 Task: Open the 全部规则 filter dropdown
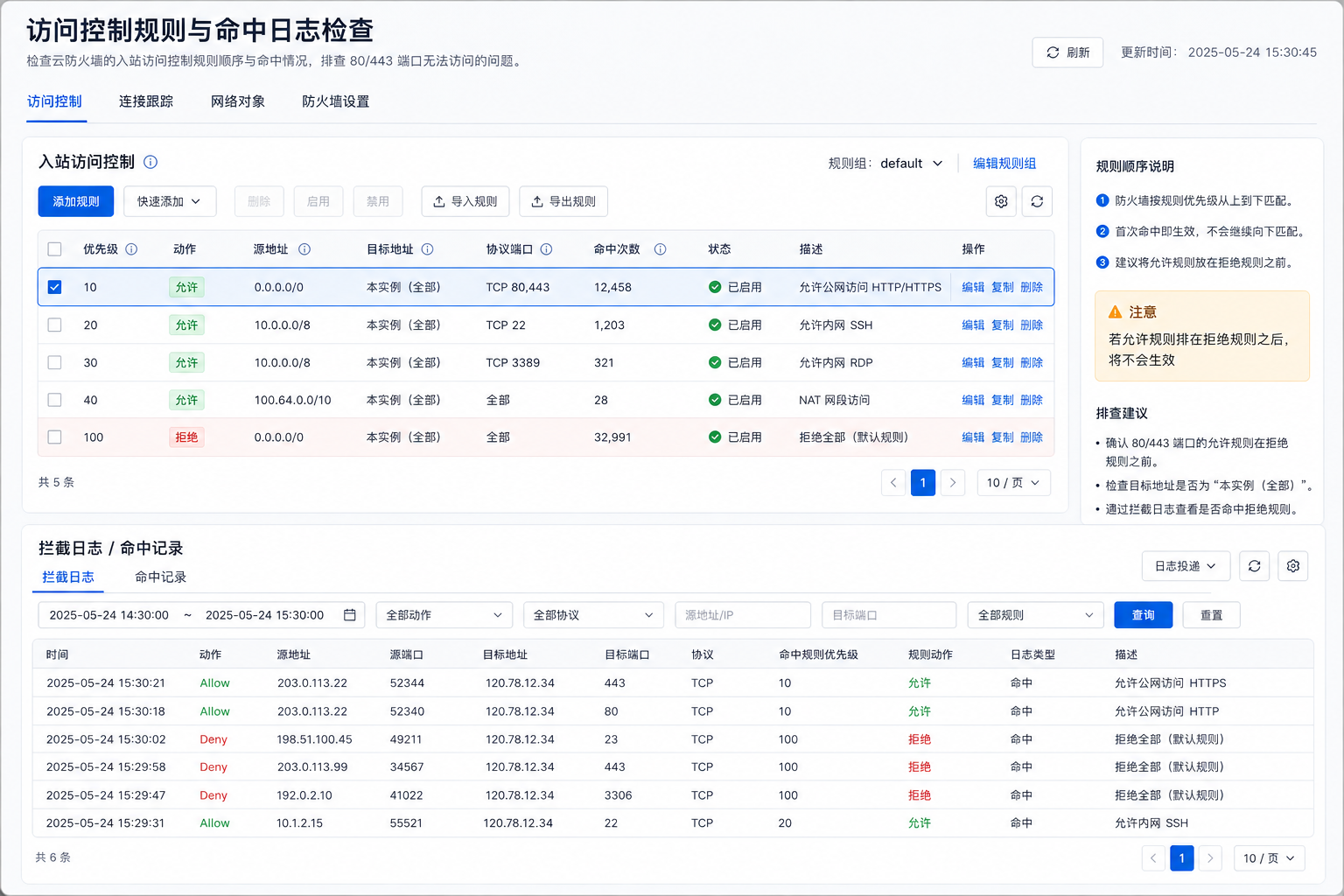point(1036,615)
